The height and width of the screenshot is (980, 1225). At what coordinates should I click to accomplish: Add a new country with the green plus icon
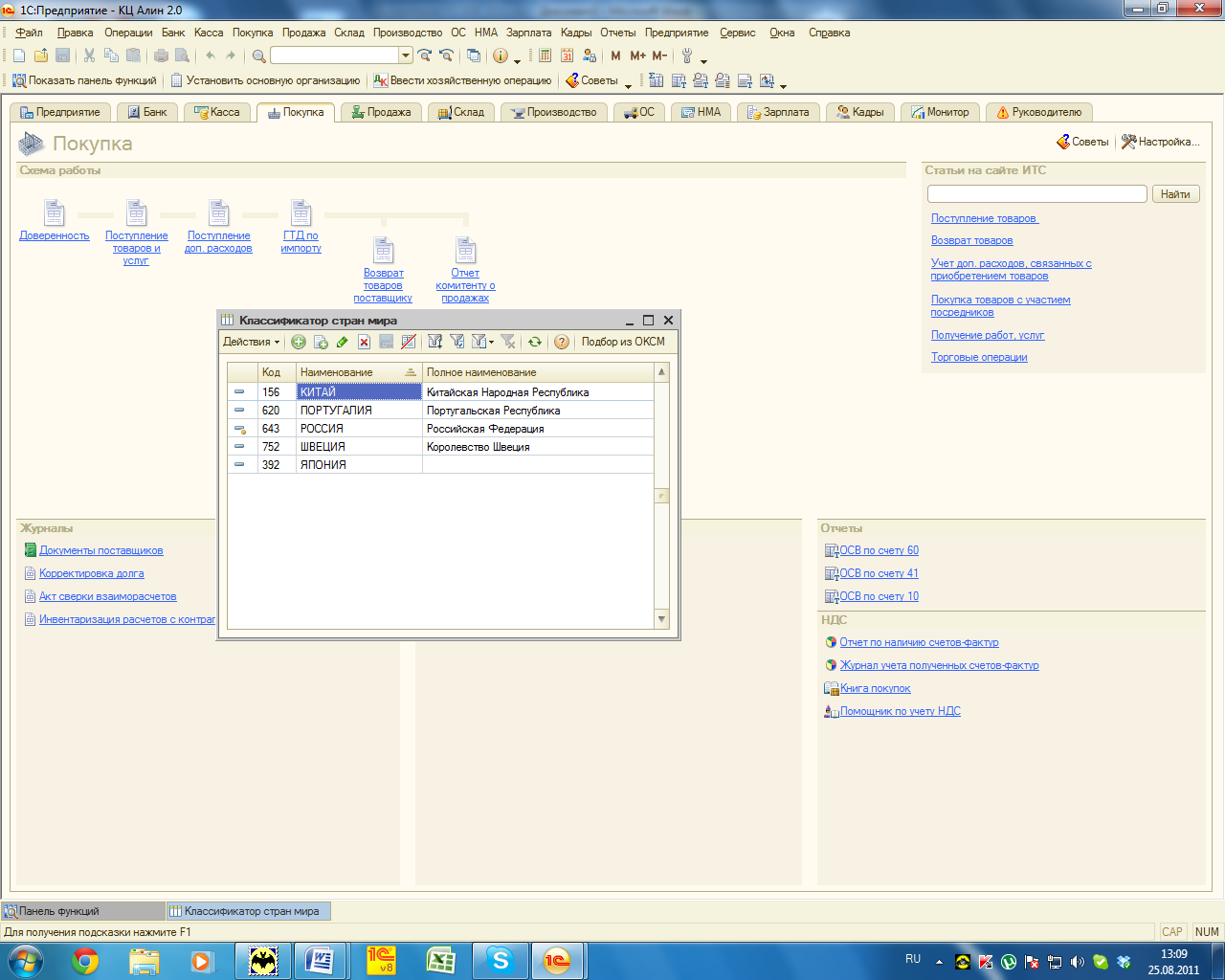(x=299, y=342)
